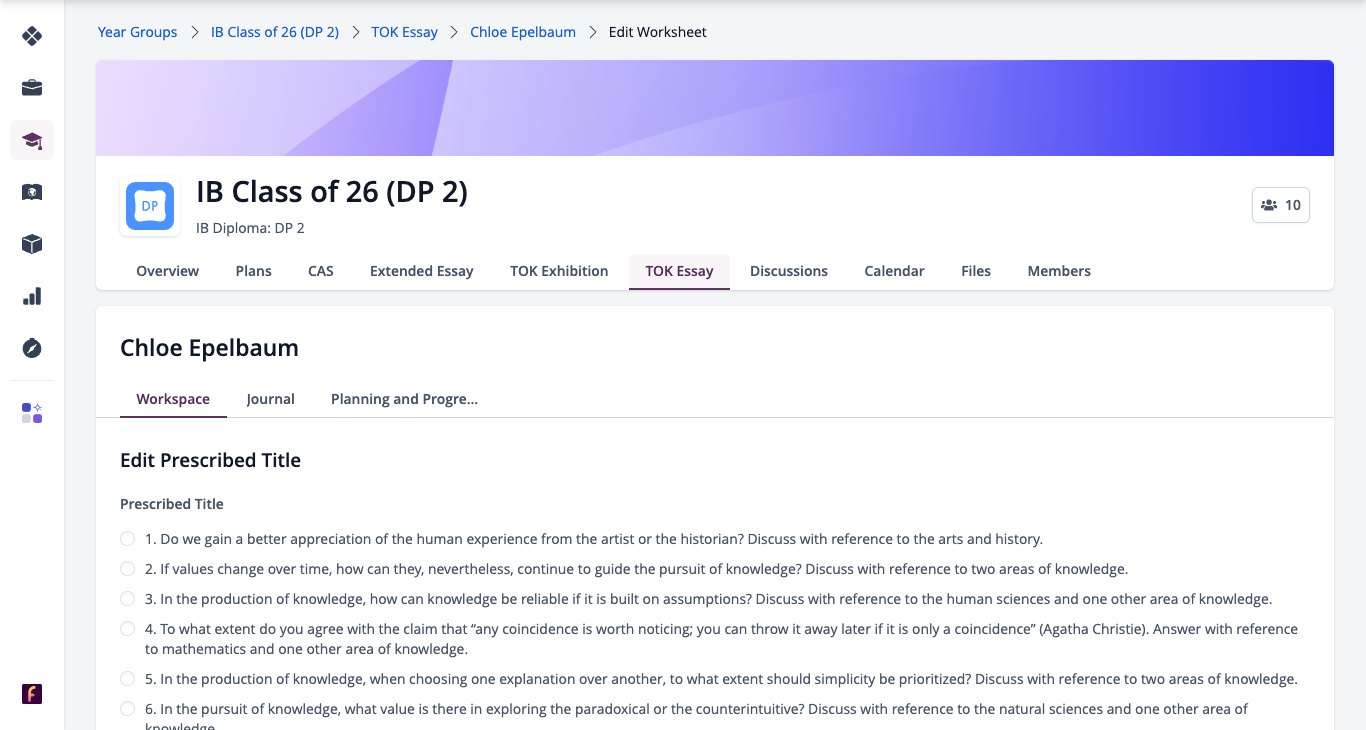Click the IB Diploma: DP 2 subtitle
The height and width of the screenshot is (730, 1366).
250,228
